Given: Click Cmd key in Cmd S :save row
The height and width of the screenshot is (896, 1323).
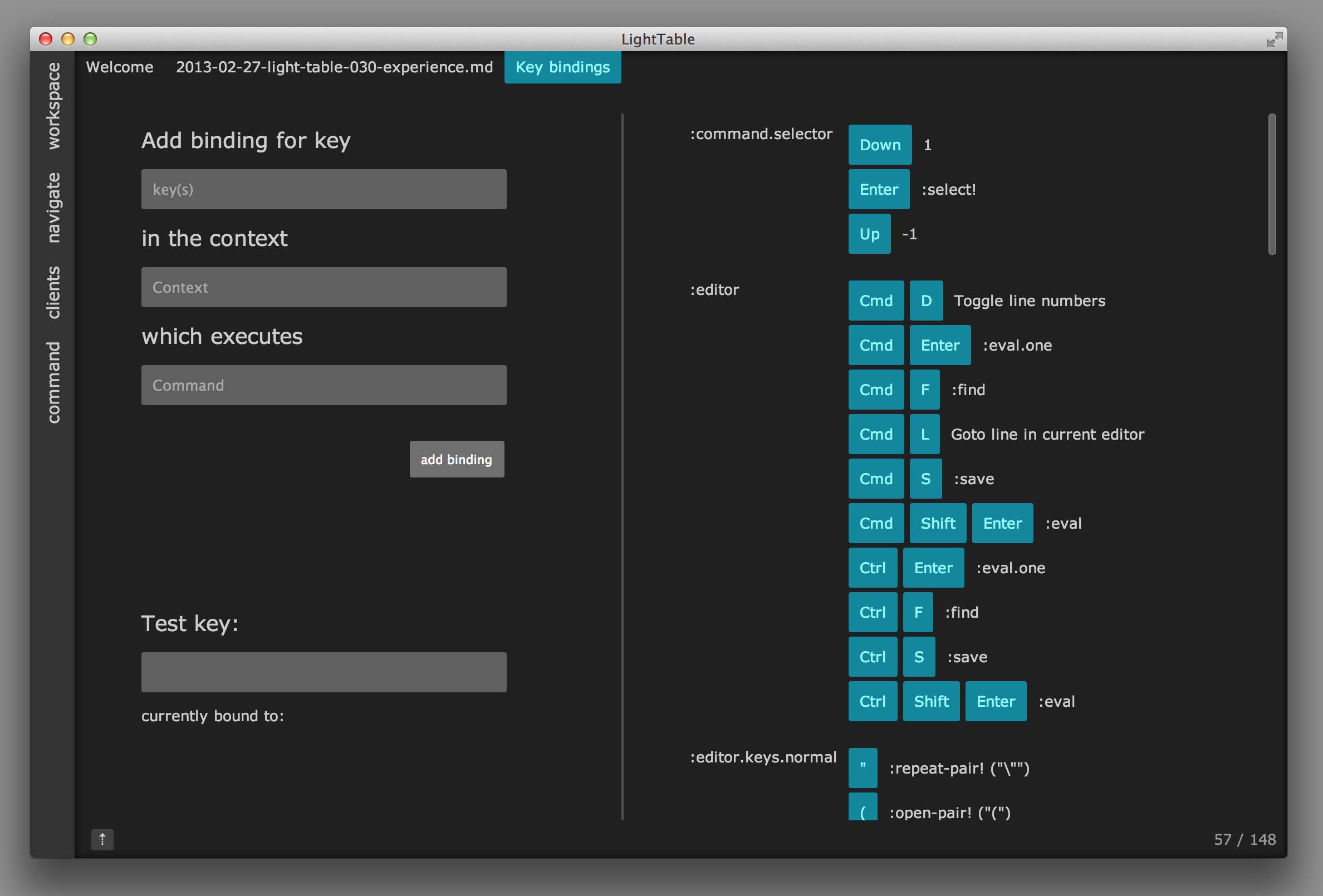Looking at the screenshot, I should point(876,479).
